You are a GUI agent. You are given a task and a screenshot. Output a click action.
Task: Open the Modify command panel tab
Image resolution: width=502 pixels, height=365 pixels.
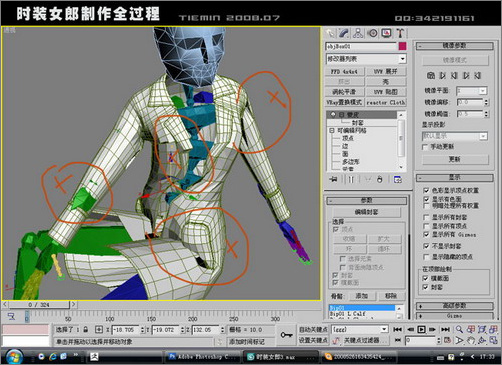tap(344, 33)
